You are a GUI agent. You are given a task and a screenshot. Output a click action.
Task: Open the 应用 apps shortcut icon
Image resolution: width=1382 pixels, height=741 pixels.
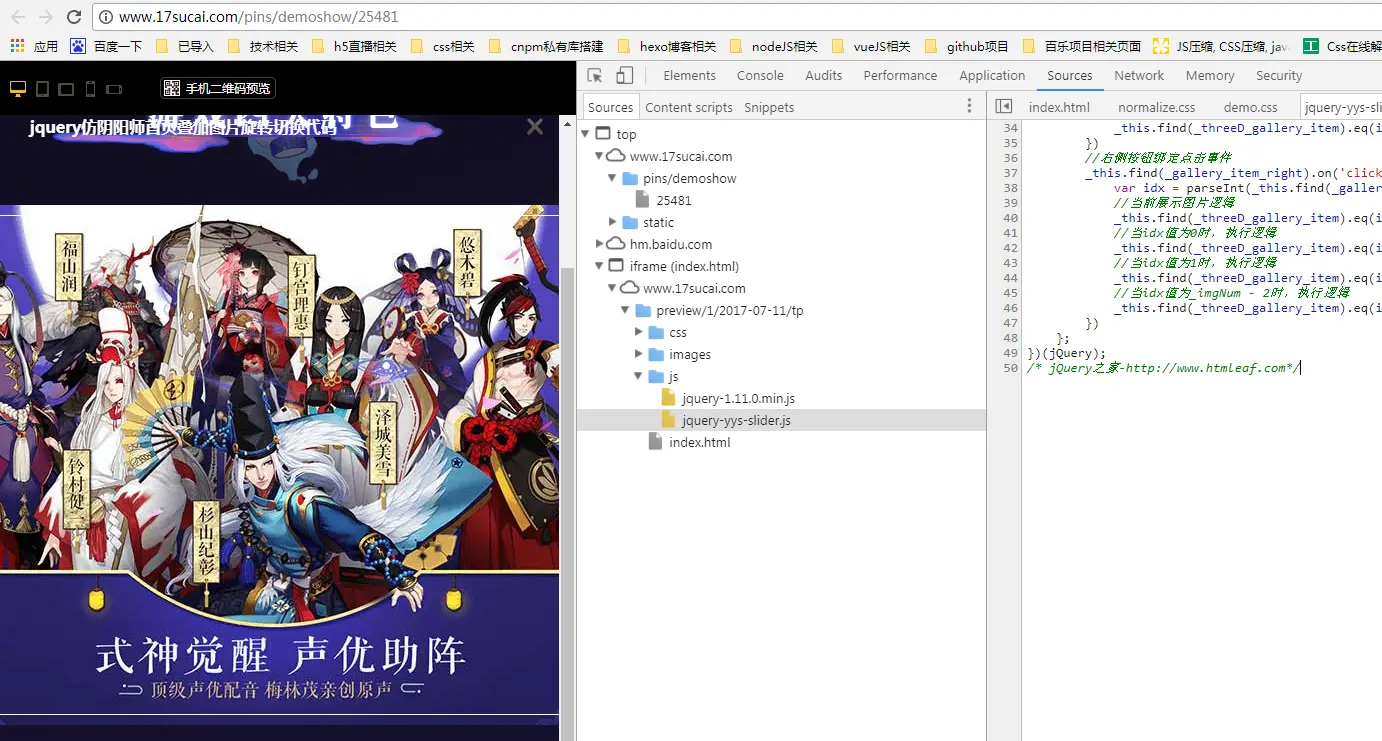34,46
